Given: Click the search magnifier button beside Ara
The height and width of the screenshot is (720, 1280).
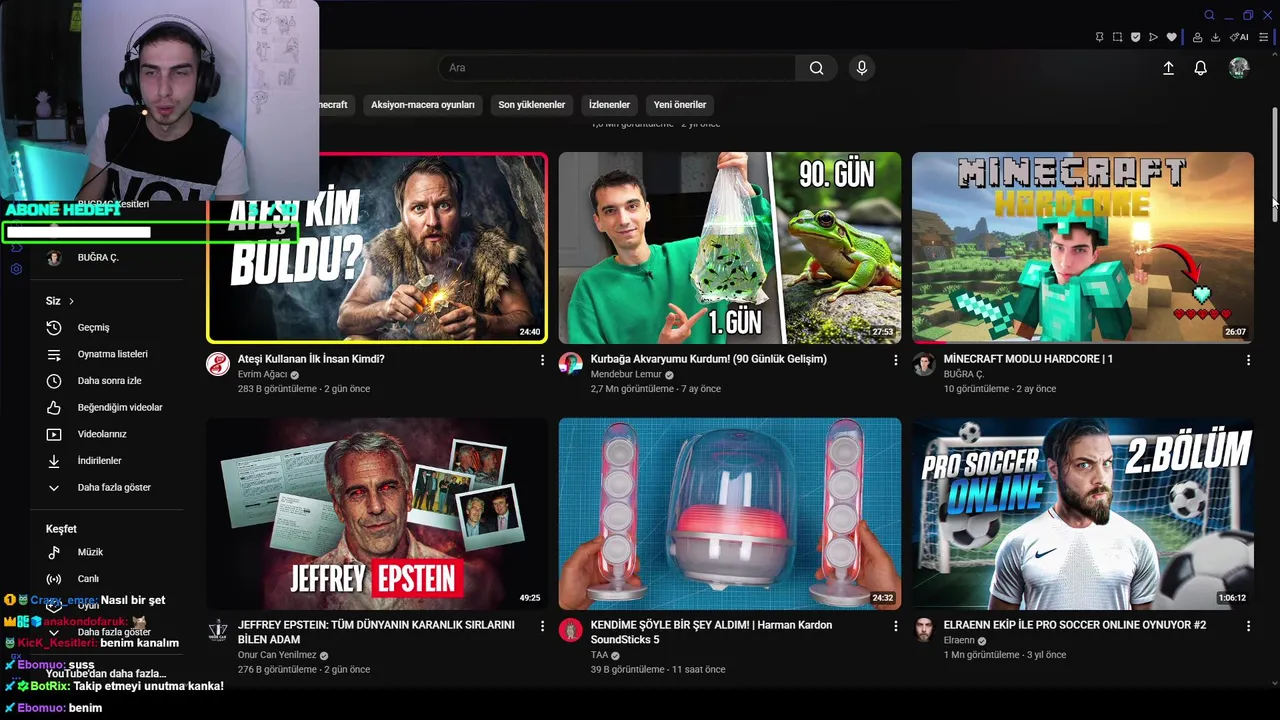Looking at the screenshot, I should 817,68.
